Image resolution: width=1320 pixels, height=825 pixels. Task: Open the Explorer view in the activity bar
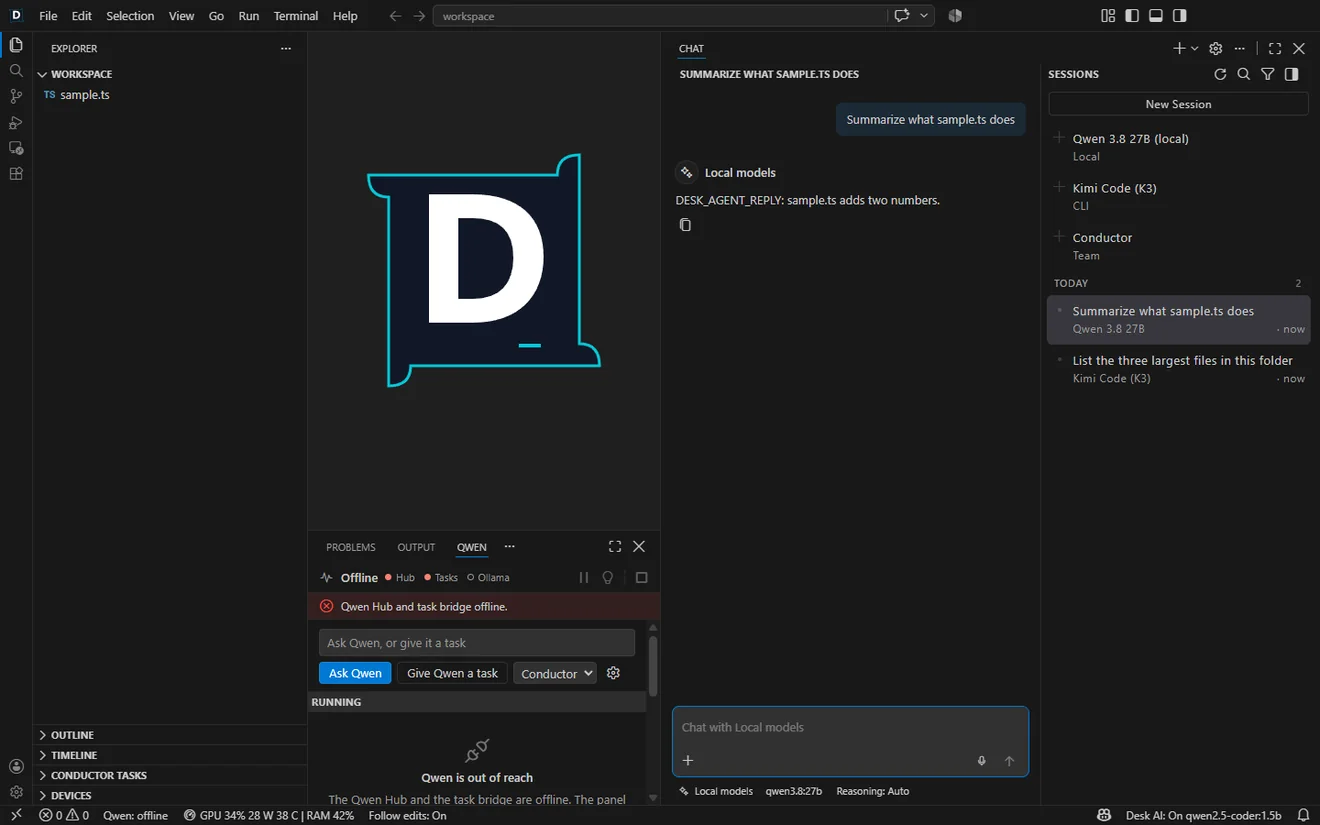tap(16, 45)
